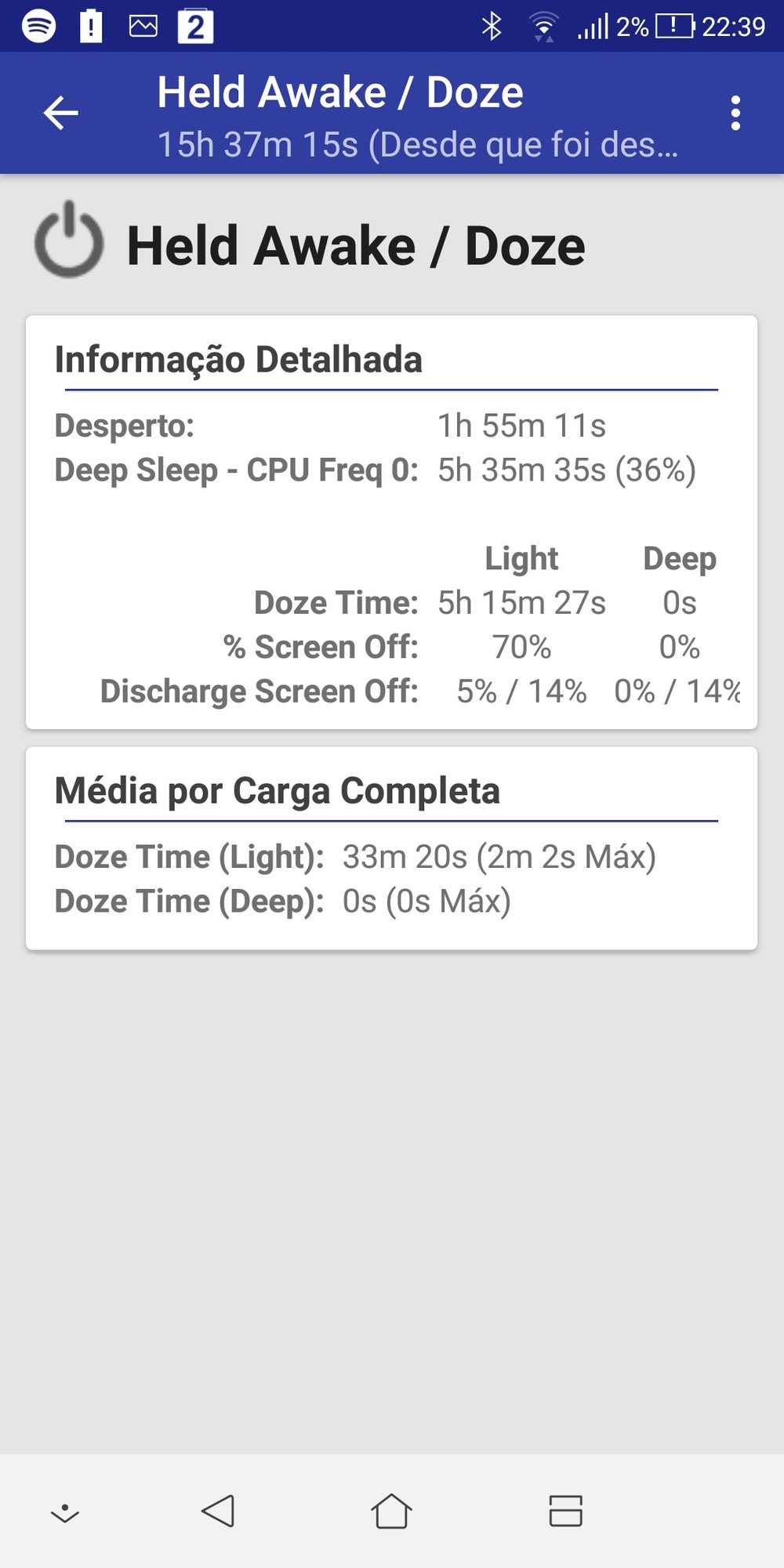
Task: Tap the image notification icon in status bar
Action: tap(143, 27)
